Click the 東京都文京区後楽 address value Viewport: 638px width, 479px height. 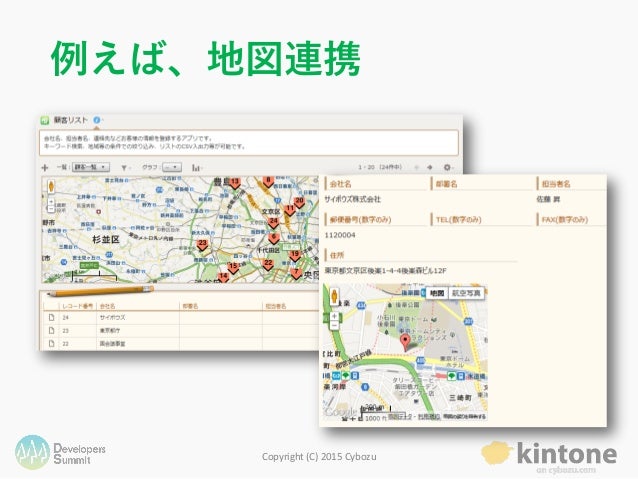385,270
